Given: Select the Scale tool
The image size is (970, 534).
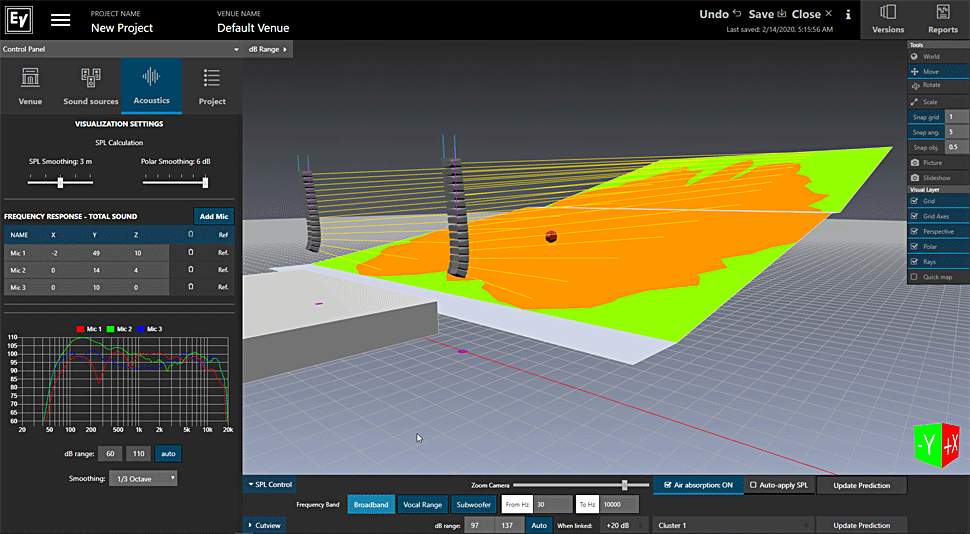Looking at the screenshot, I should point(929,102).
